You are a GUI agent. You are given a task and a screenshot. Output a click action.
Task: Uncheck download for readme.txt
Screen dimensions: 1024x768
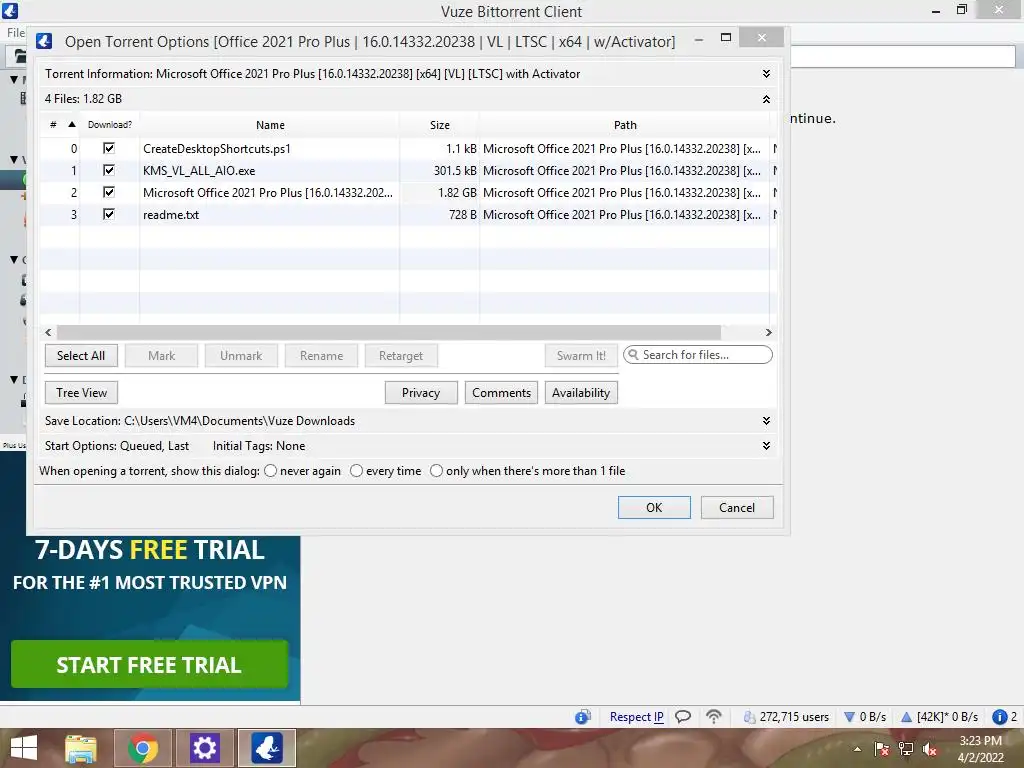pyautogui.click(x=109, y=214)
